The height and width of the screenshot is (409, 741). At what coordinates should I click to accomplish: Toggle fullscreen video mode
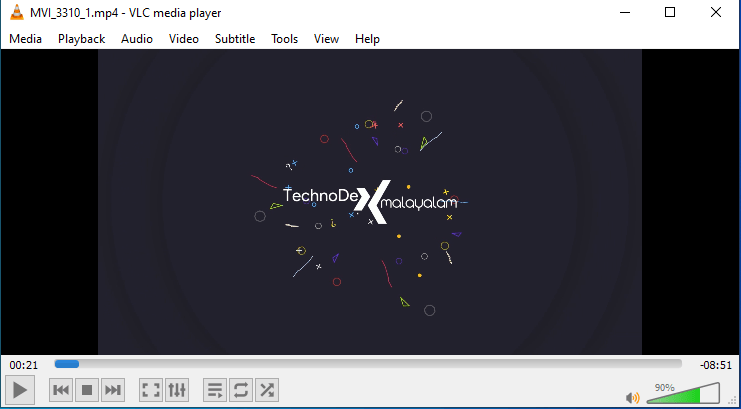151,390
